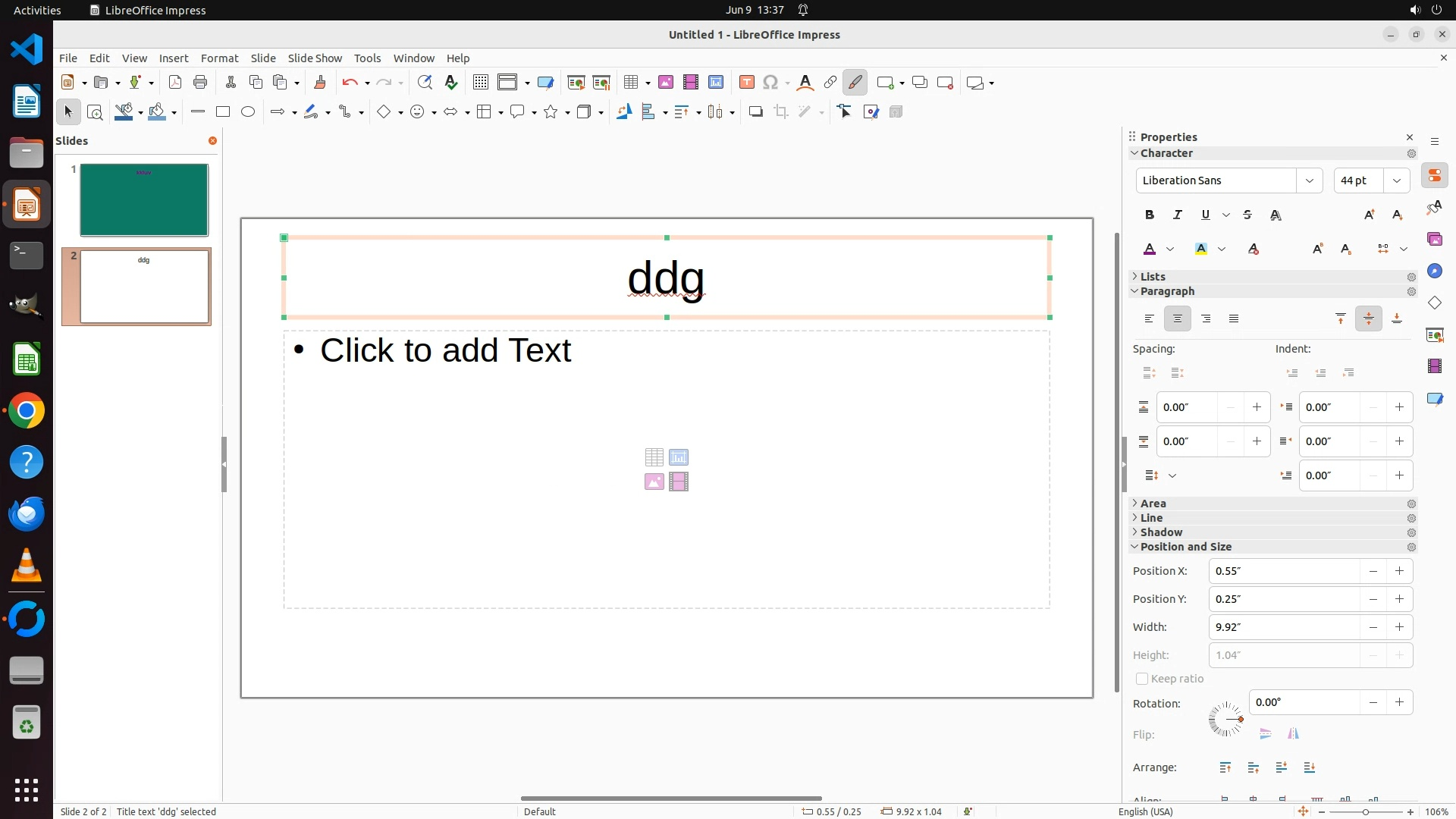Open the font name dropdown

coord(1309,180)
